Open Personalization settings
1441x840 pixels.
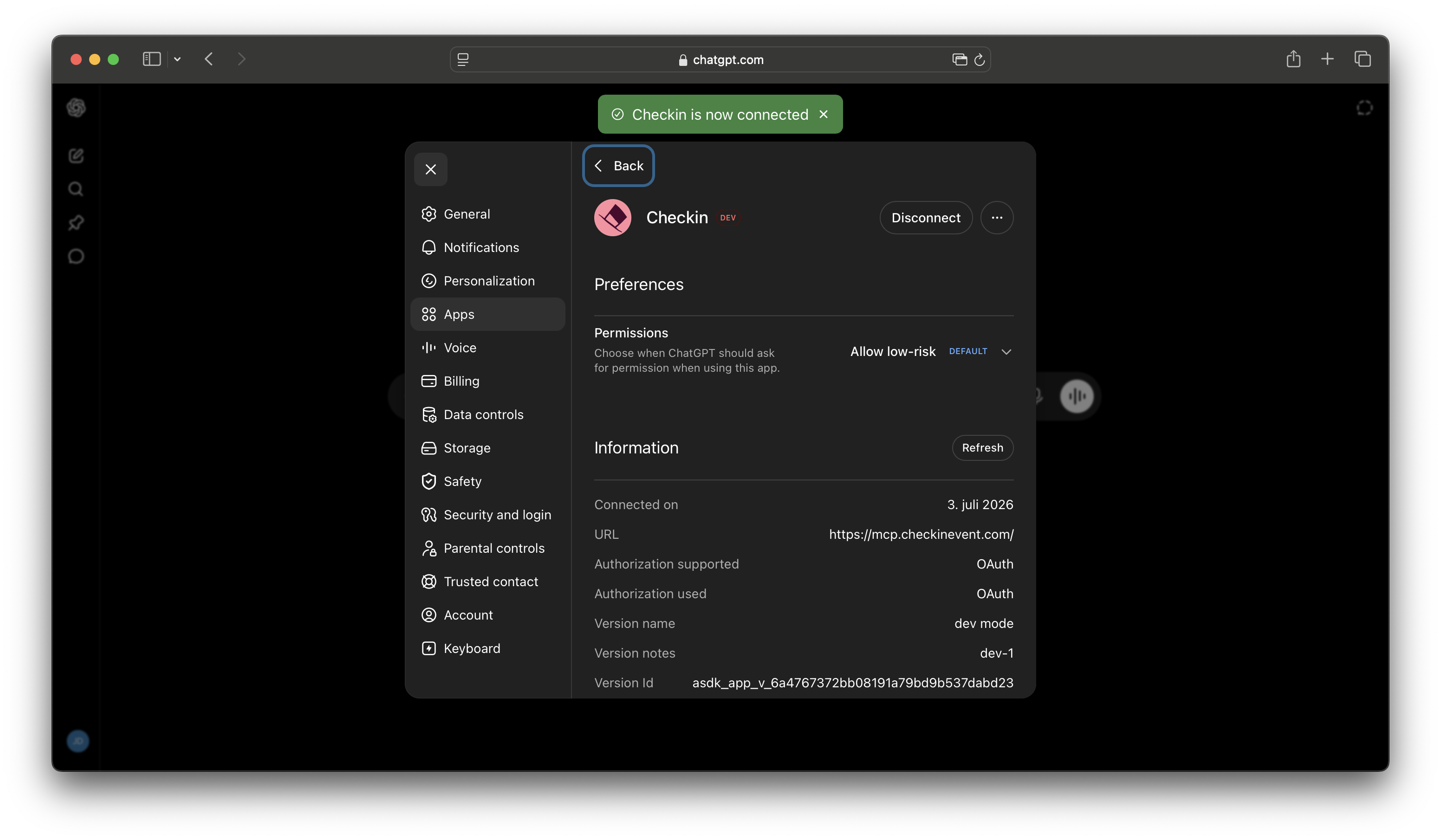click(x=488, y=281)
